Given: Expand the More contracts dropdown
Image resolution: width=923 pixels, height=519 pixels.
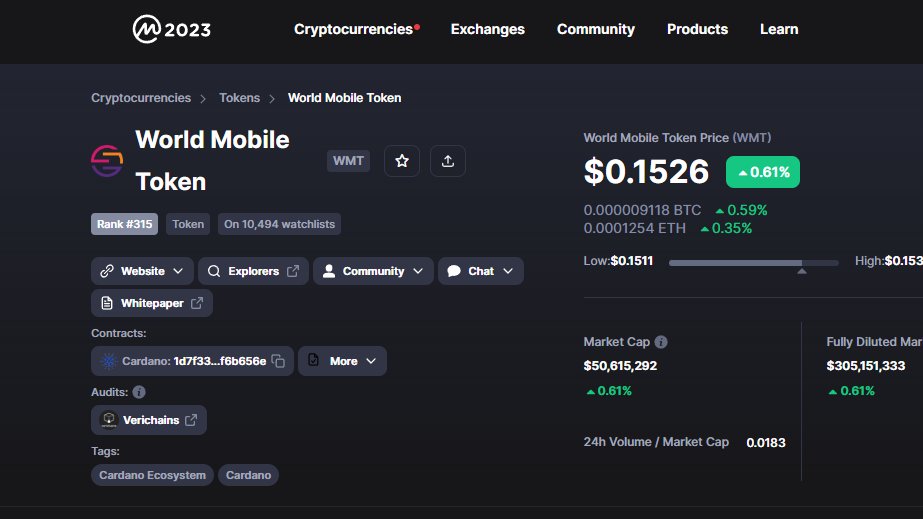Looking at the screenshot, I should (371, 361).
